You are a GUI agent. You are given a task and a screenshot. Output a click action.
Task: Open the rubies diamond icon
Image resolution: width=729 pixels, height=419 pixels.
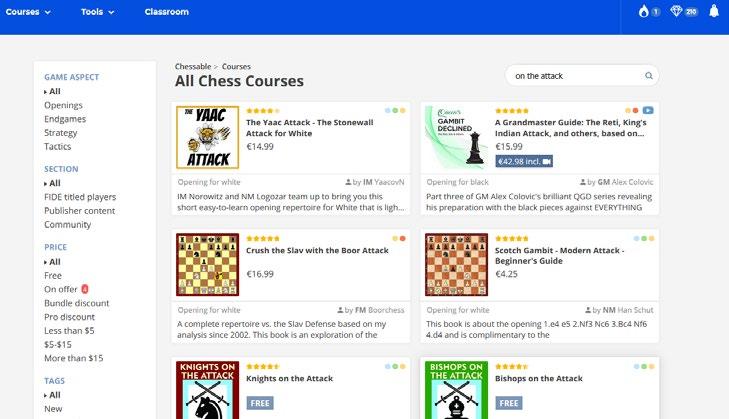point(676,11)
